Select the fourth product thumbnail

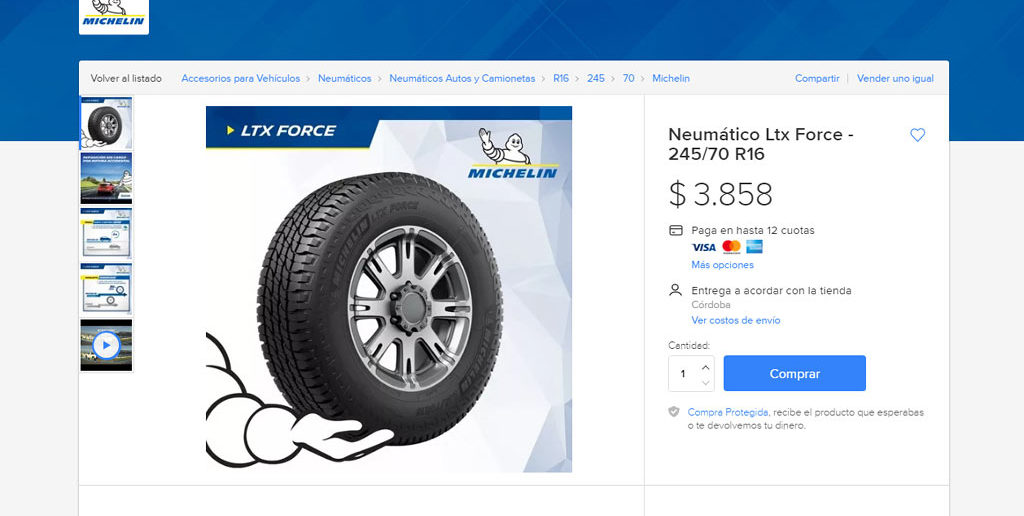pyautogui.click(x=106, y=290)
